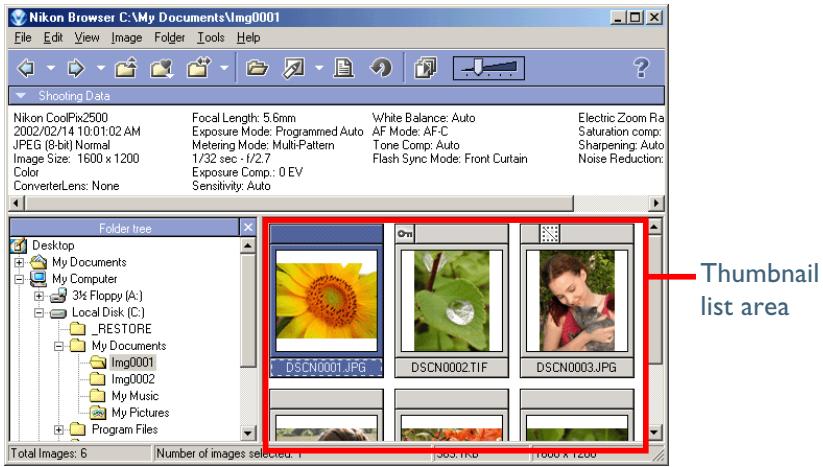Click the Focal Length: 5.6mm text
The image size is (823, 467).
tap(244, 118)
